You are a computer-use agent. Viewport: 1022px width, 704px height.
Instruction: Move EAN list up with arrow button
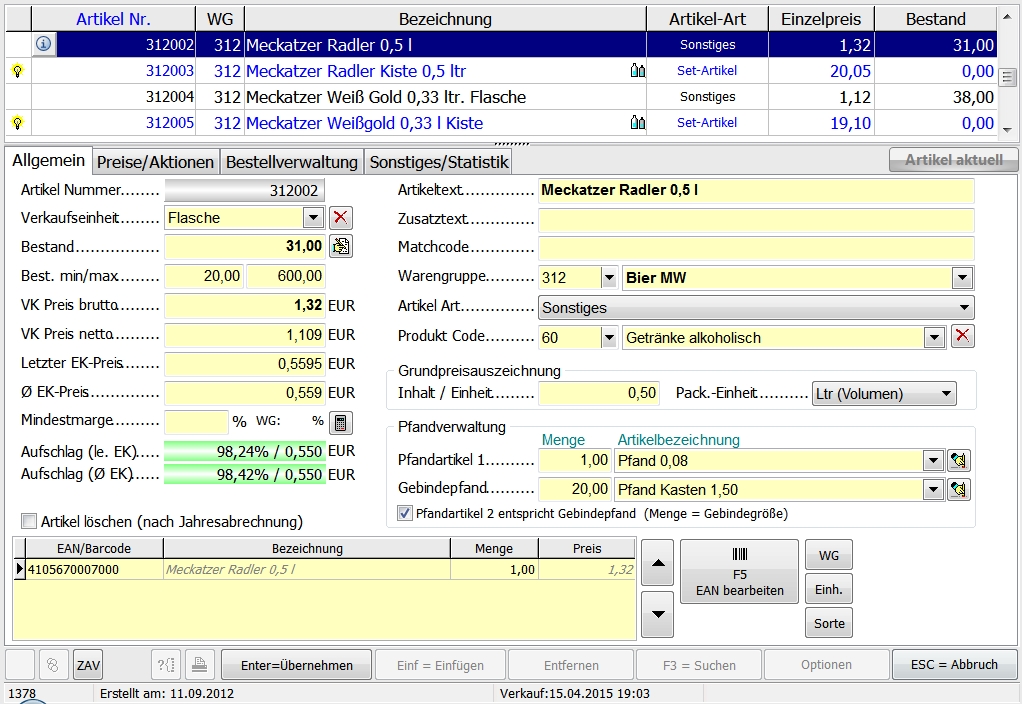(x=657, y=564)
